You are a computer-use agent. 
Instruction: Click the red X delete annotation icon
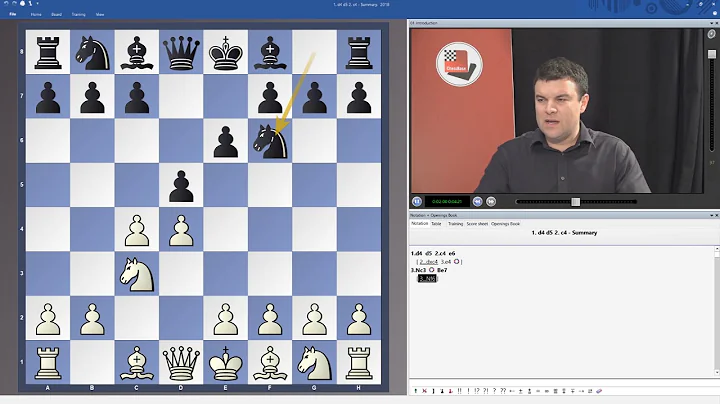pyautogui.click(x=424, y=391)
